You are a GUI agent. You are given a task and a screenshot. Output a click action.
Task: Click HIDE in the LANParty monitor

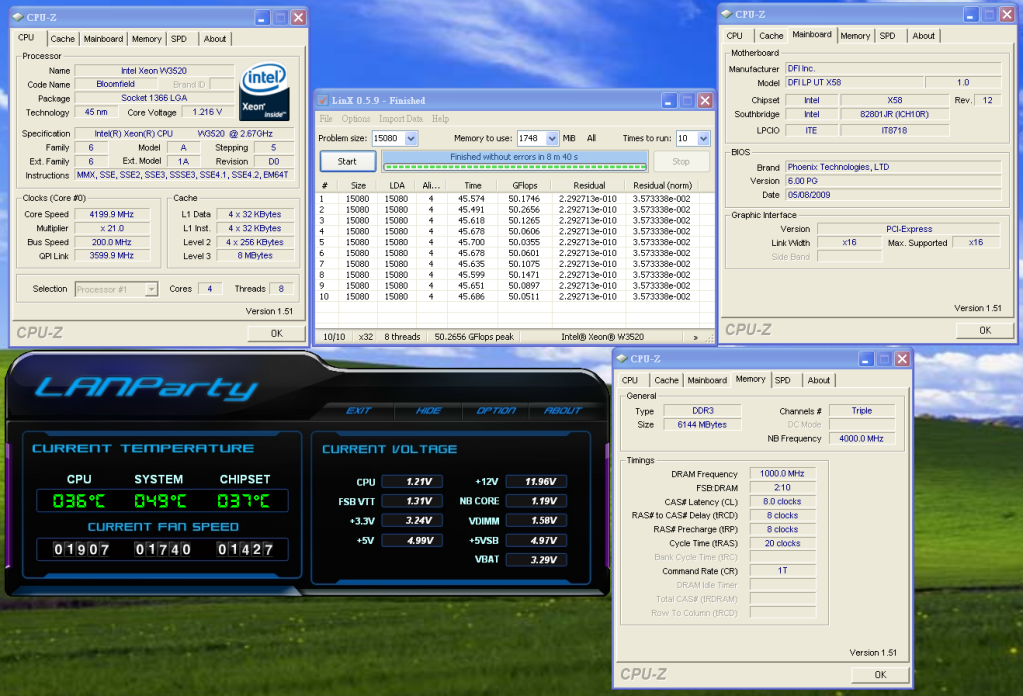coord(429,410)
